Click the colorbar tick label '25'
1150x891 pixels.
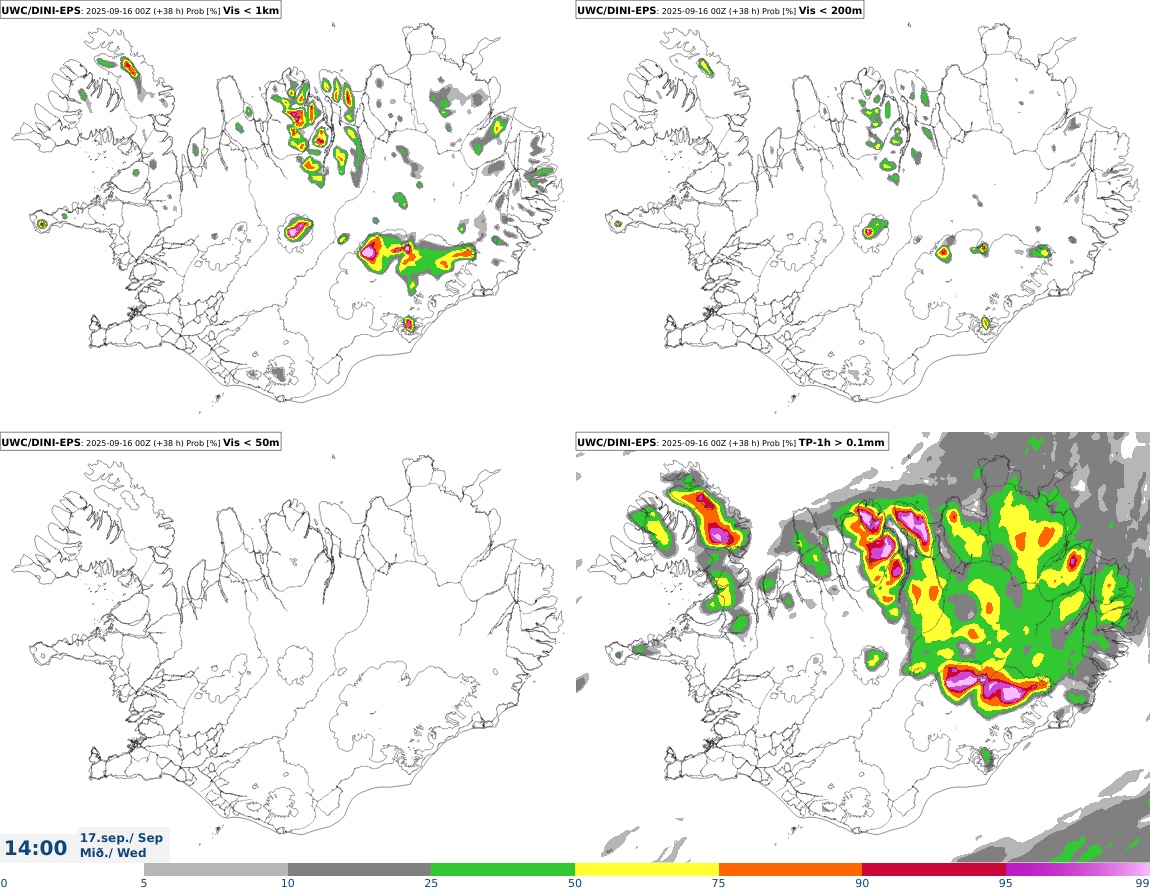point(431,884)
